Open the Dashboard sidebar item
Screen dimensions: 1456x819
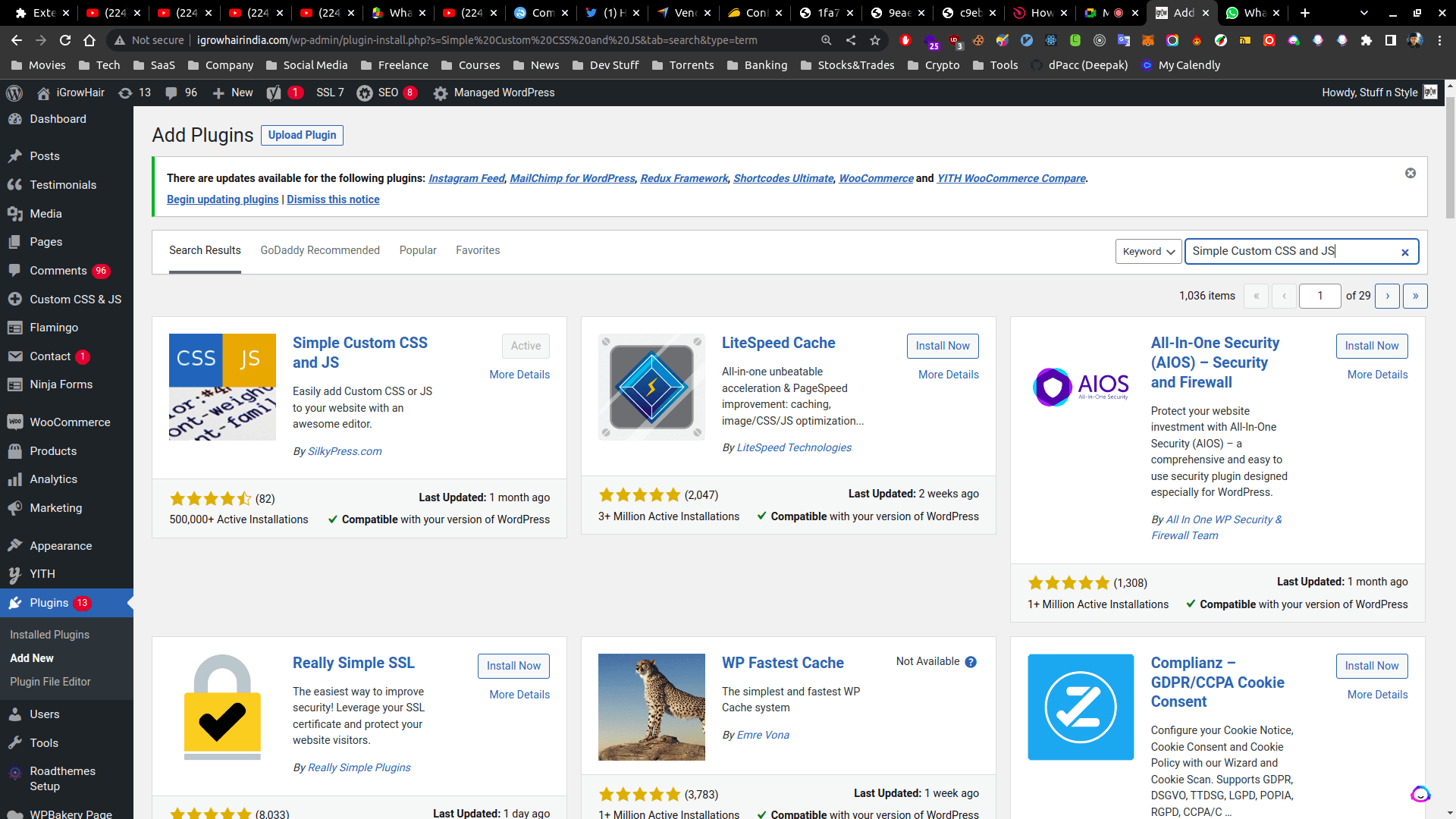[58, 119]
